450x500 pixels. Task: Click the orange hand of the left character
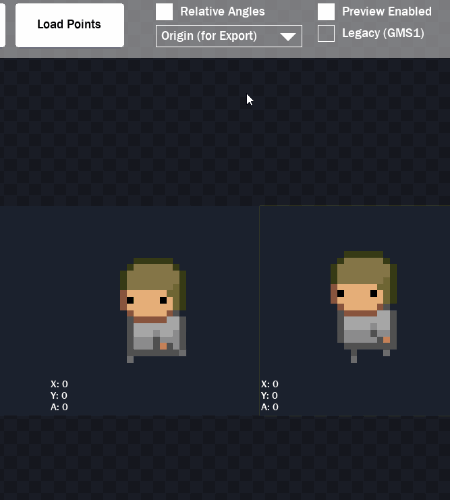pos(163,346)
